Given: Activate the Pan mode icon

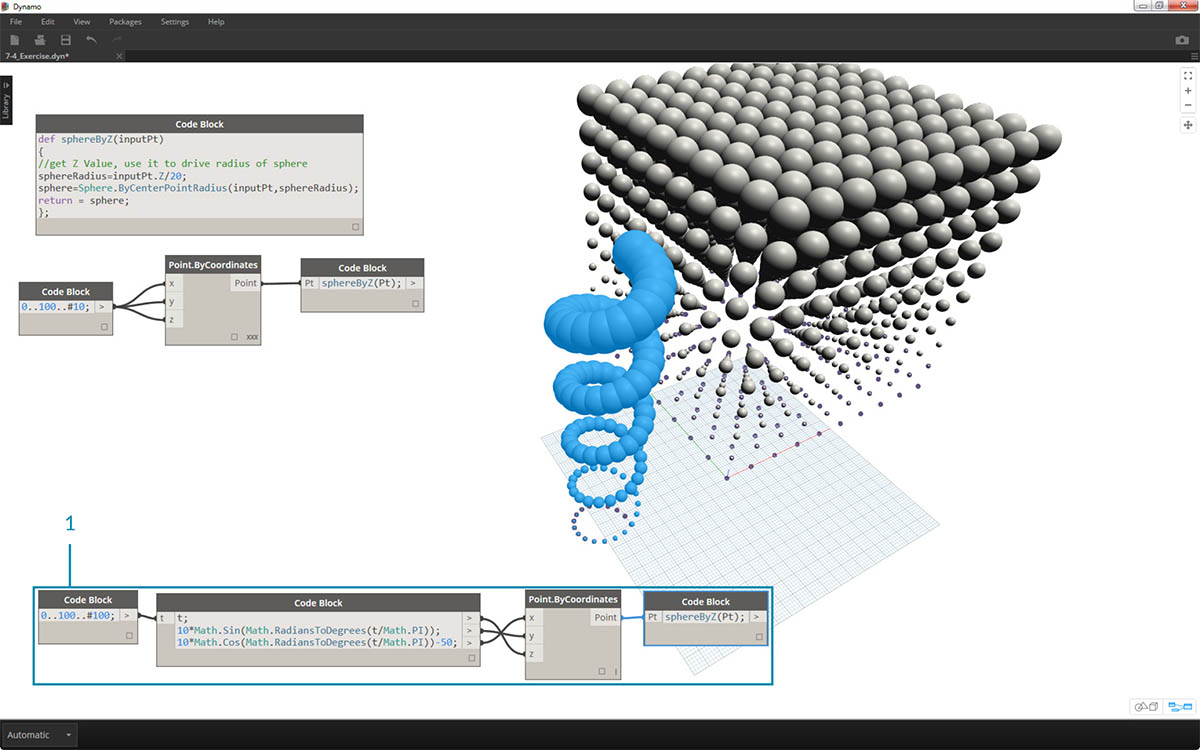Looking at the screenshot, I should click(x=1188, y=125).
